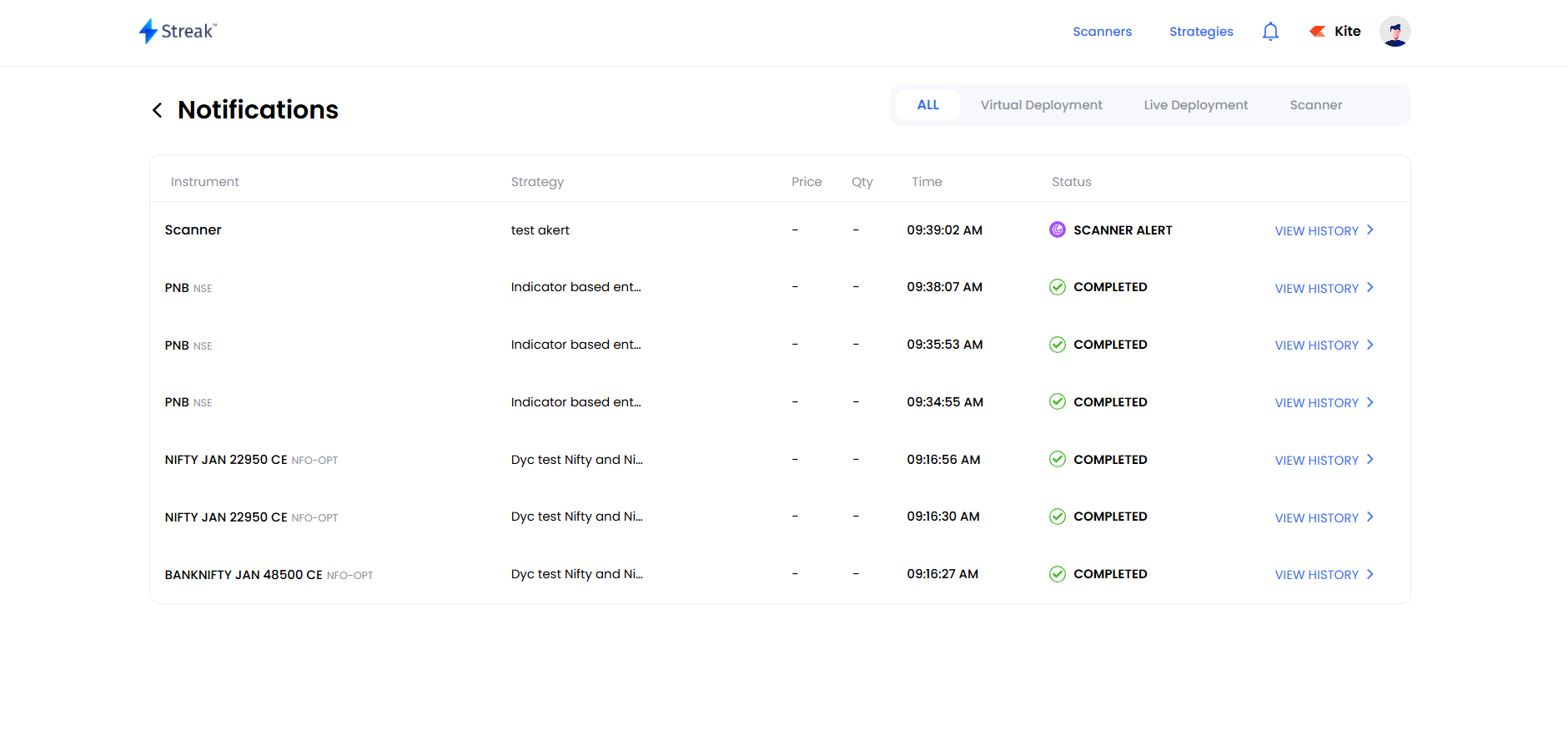Viewport: 1568px width, 756px height.
Task: Click the Time column header
Action: coord(927,182)
